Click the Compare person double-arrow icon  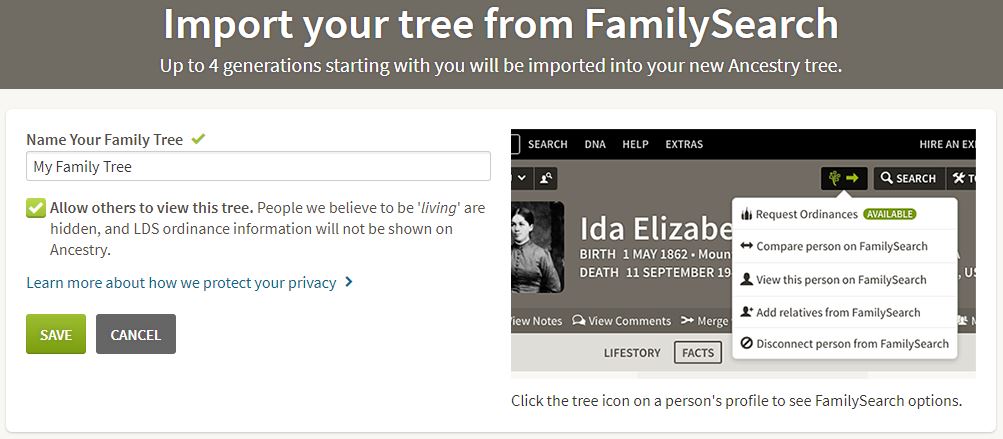pyautogui.click(x=746, y=247)
